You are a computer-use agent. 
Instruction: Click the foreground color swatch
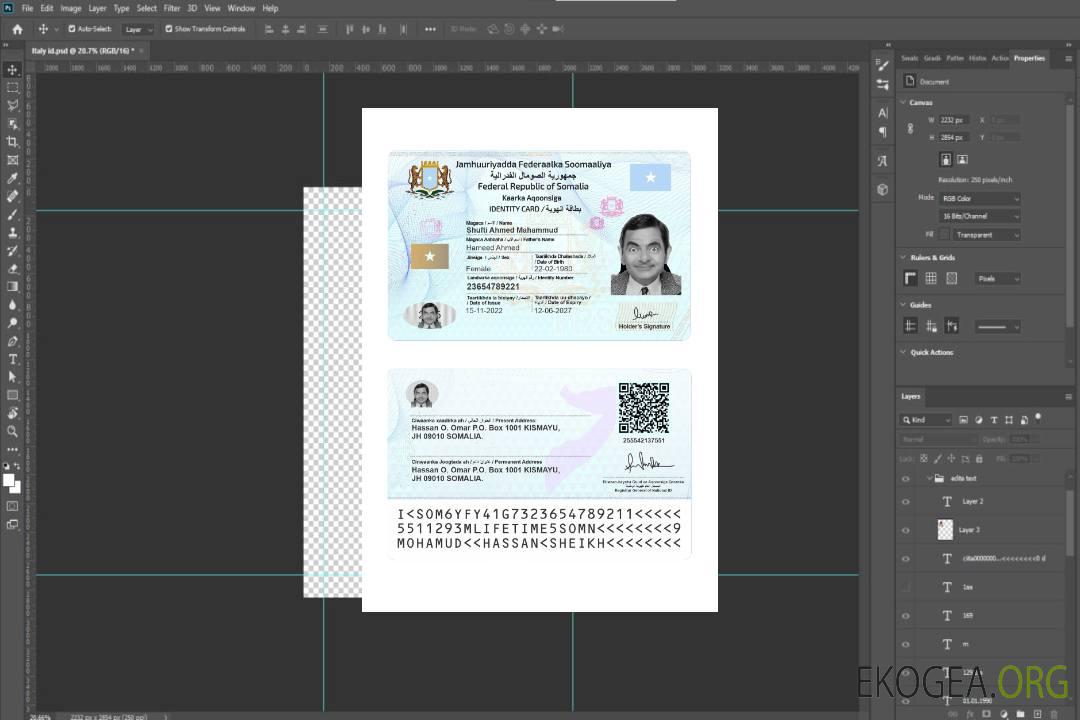[9, 480]
